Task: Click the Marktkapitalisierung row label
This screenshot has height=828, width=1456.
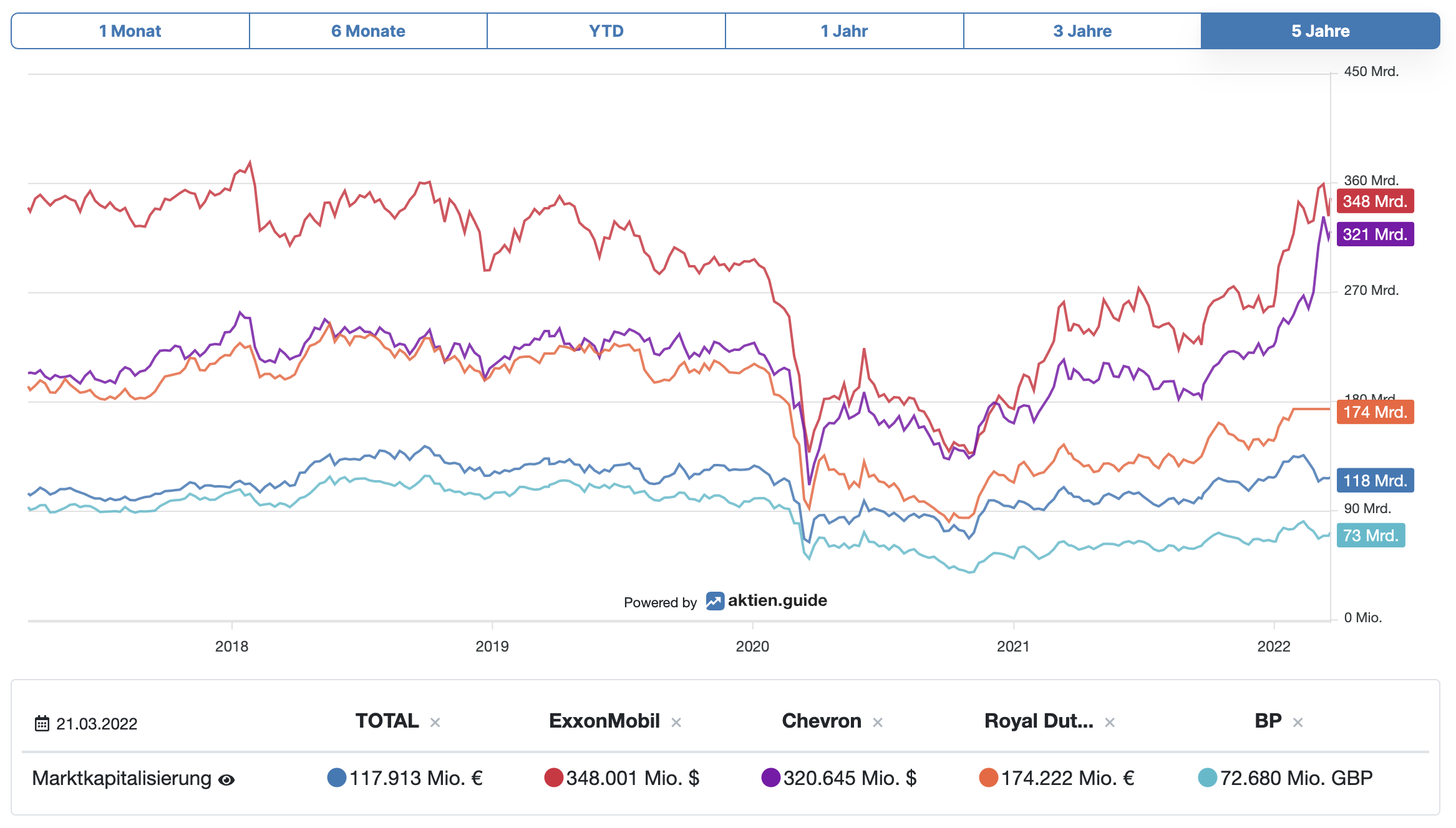Action: 122,779
